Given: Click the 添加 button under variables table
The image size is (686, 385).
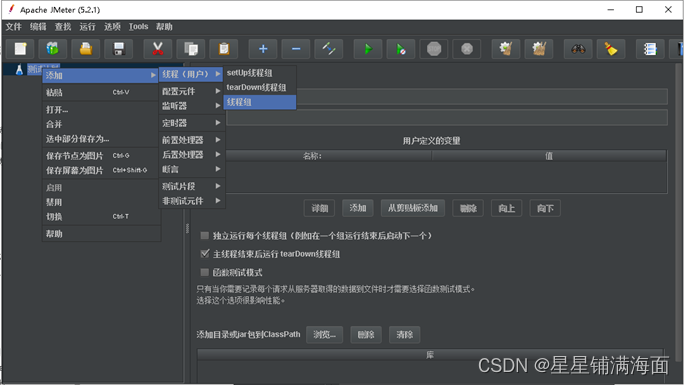Looking at the screenshot, I should [358, 208].
